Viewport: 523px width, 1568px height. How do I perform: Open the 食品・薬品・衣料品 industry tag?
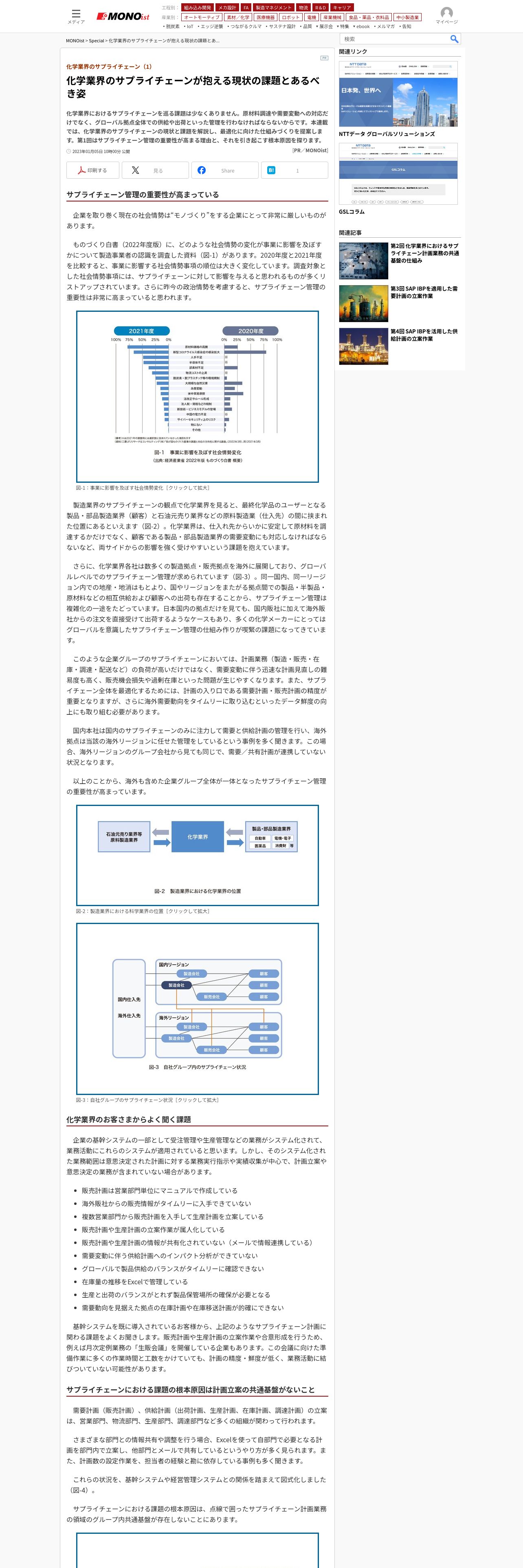pos(368,17)
